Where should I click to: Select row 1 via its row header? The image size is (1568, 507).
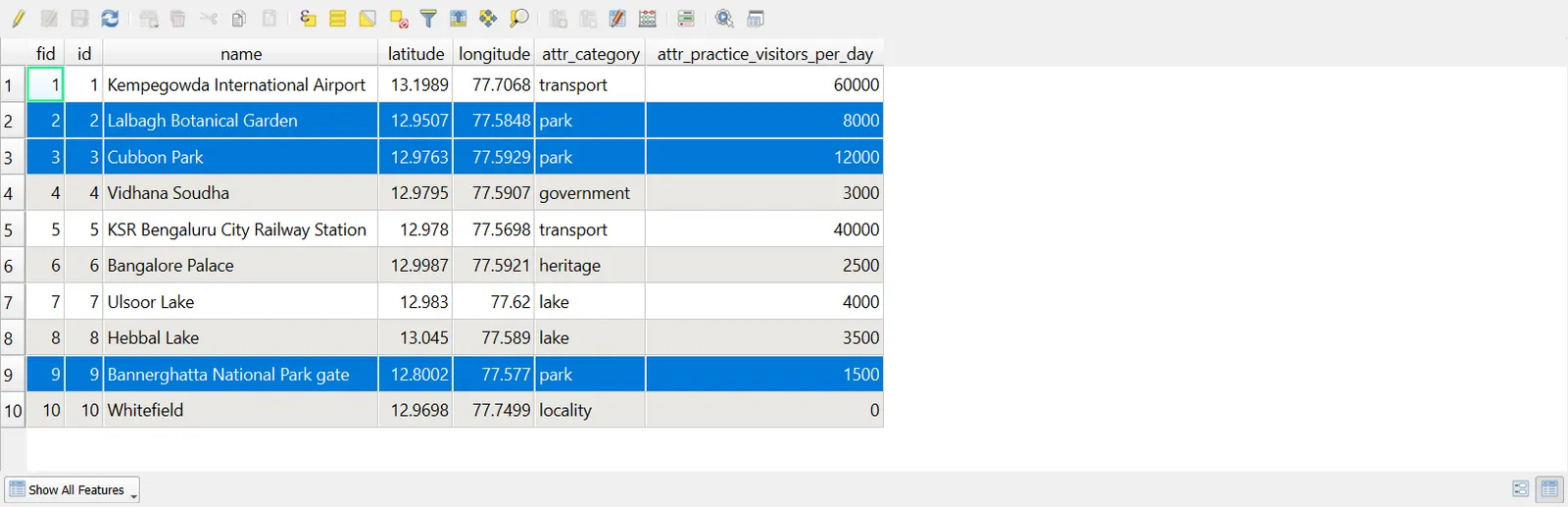coord(13,85)
